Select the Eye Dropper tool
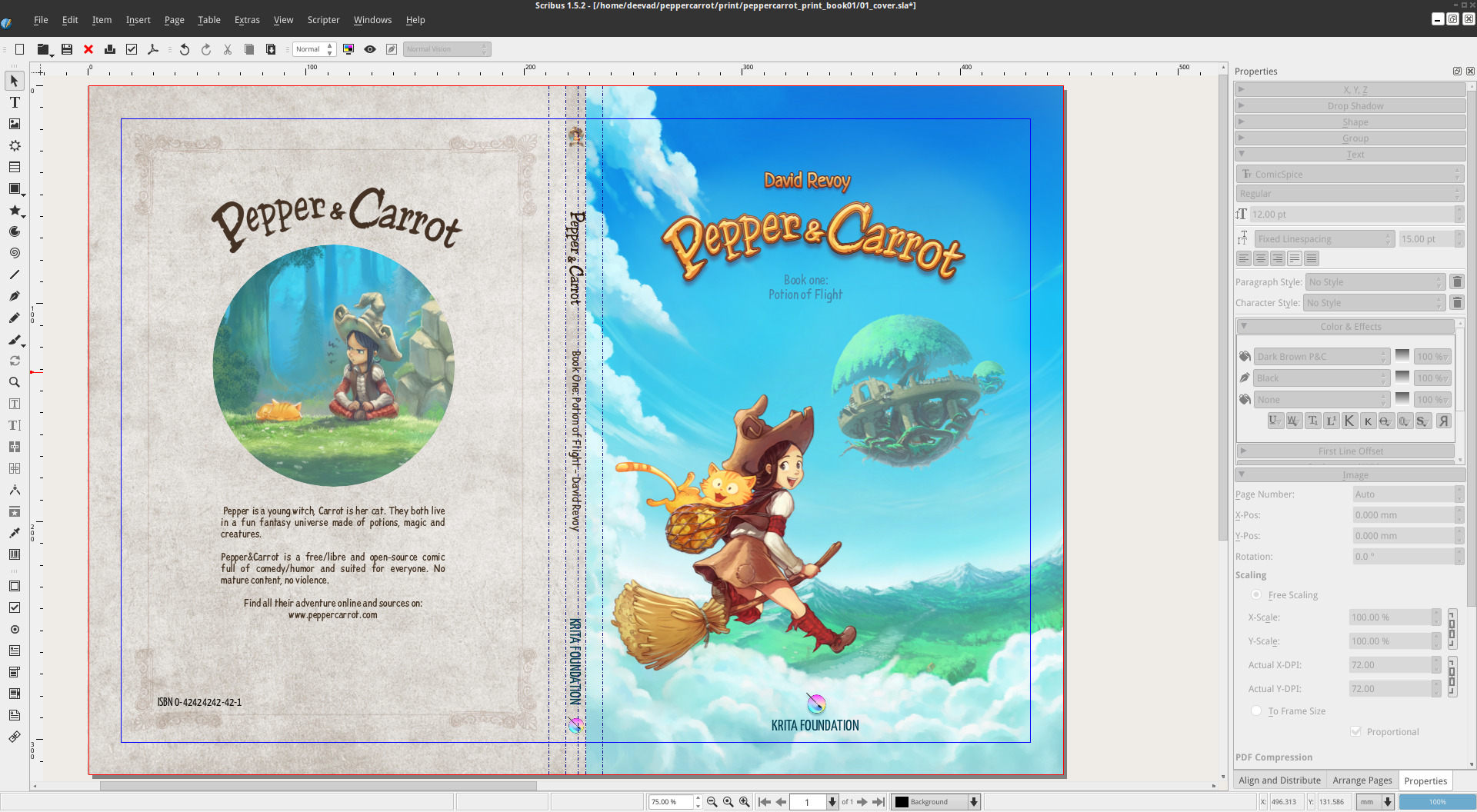Screen dimensions: 1477x812 pyautogui.click(x=15, y=533)
